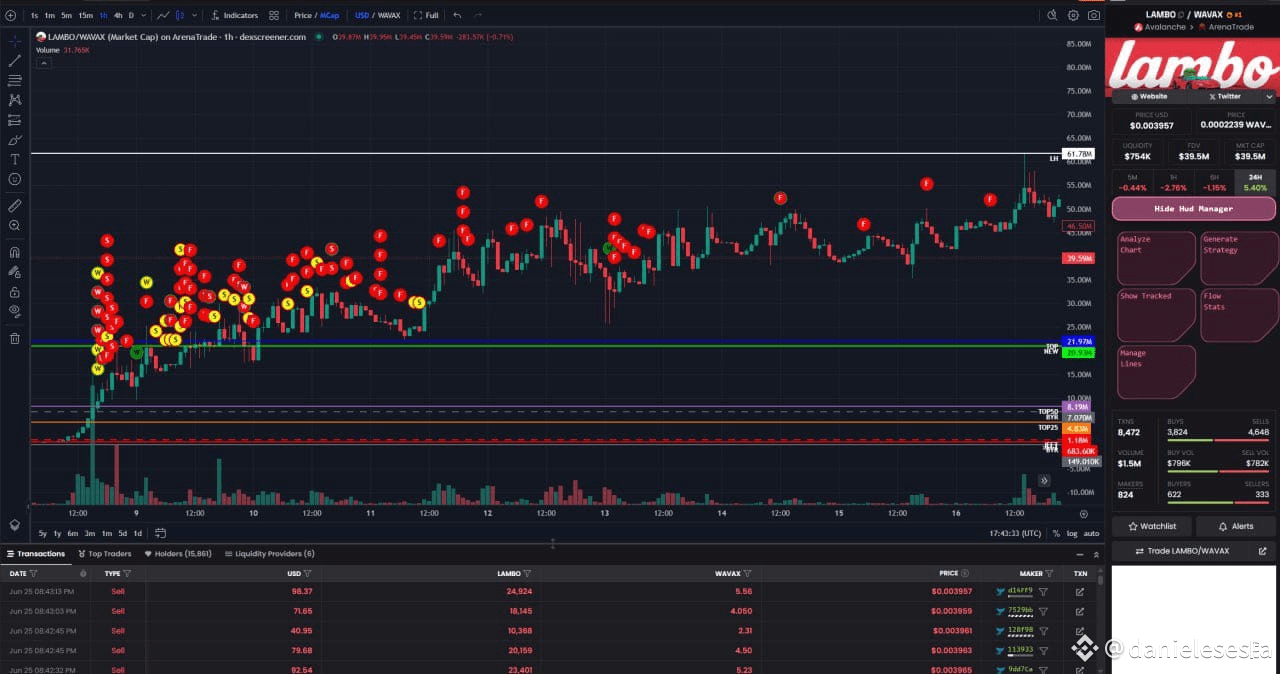1280x674 pixels.
Task: Click the add symbol plus icon
Action: tap(11, 15)
